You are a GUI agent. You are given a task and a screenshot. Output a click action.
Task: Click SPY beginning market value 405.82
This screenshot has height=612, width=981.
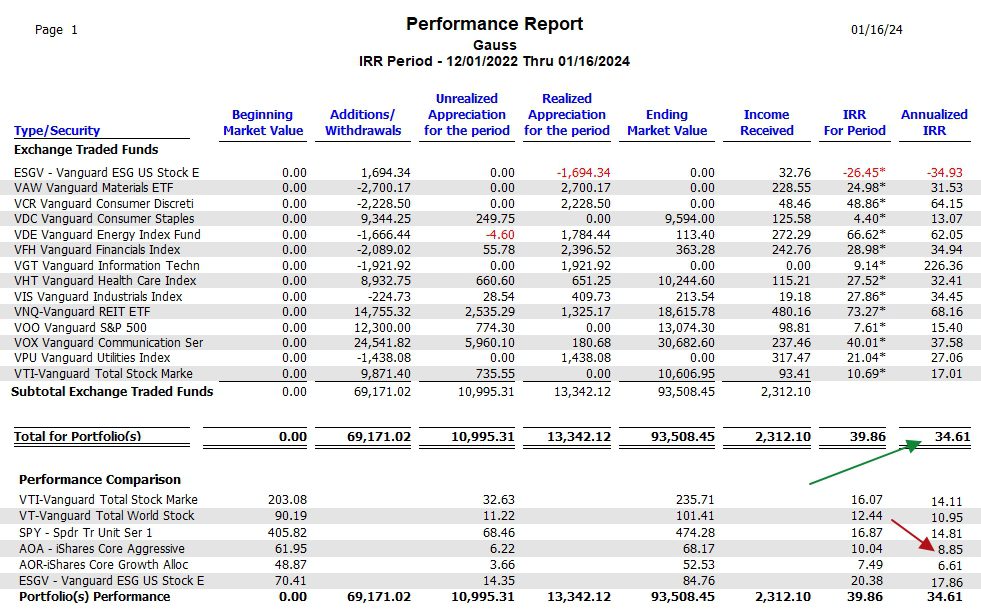pos(287,533)
